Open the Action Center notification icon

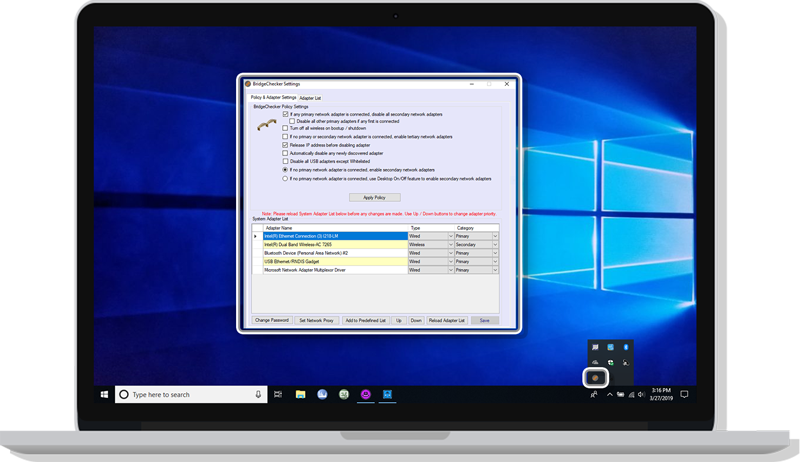coord(684,394)
